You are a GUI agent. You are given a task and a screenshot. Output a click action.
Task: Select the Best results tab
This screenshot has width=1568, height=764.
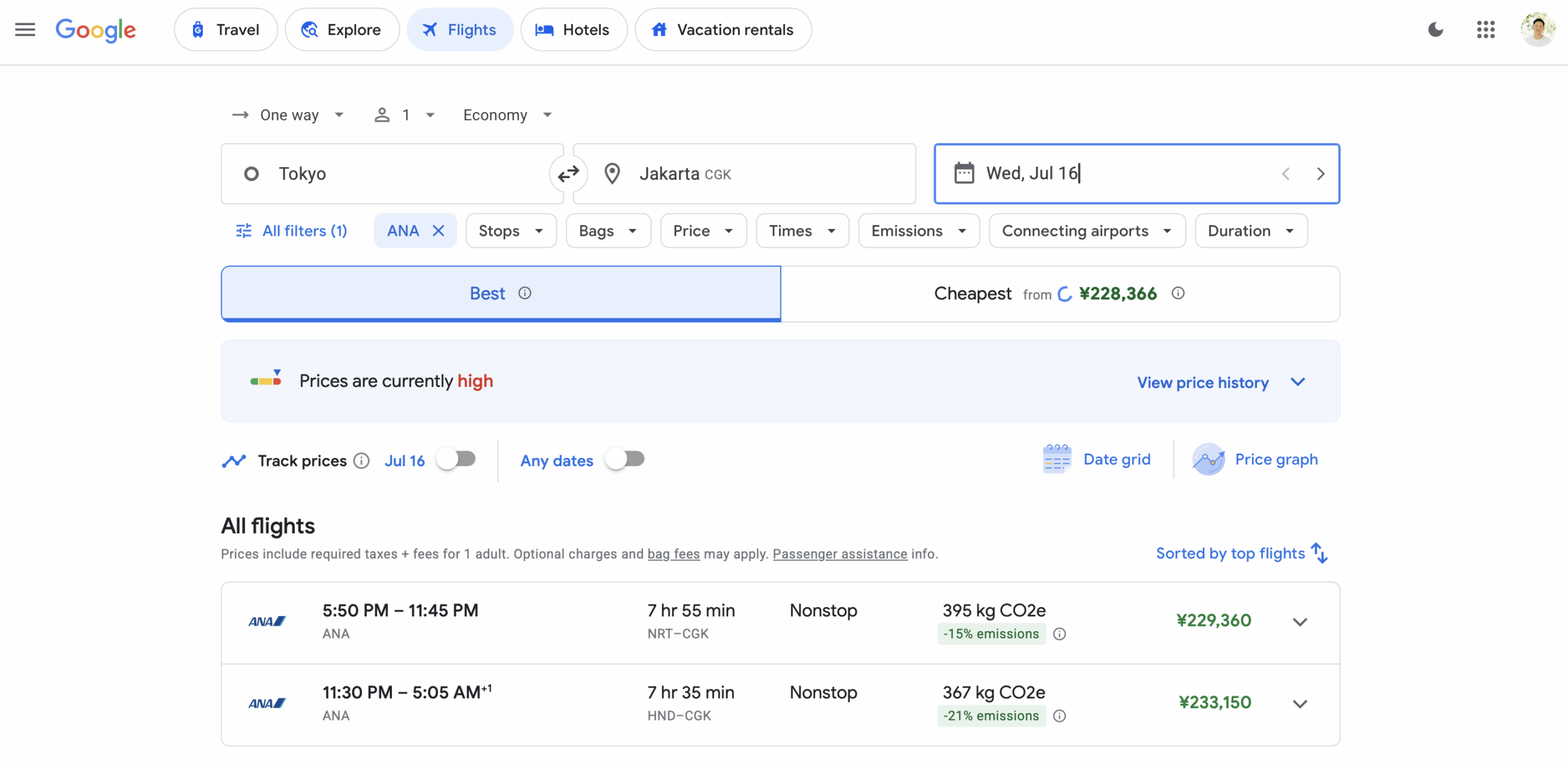click(501, 294)
